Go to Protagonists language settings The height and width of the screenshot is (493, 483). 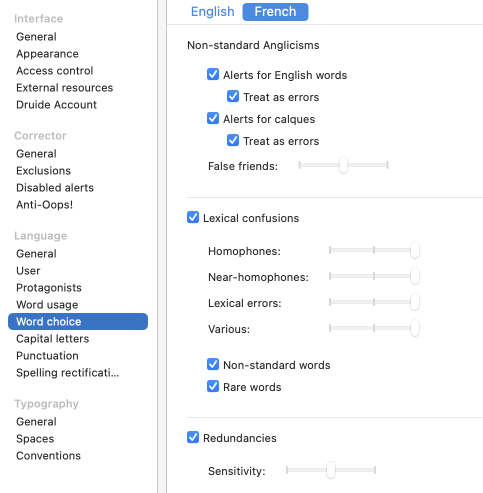[x=49, y=288]
